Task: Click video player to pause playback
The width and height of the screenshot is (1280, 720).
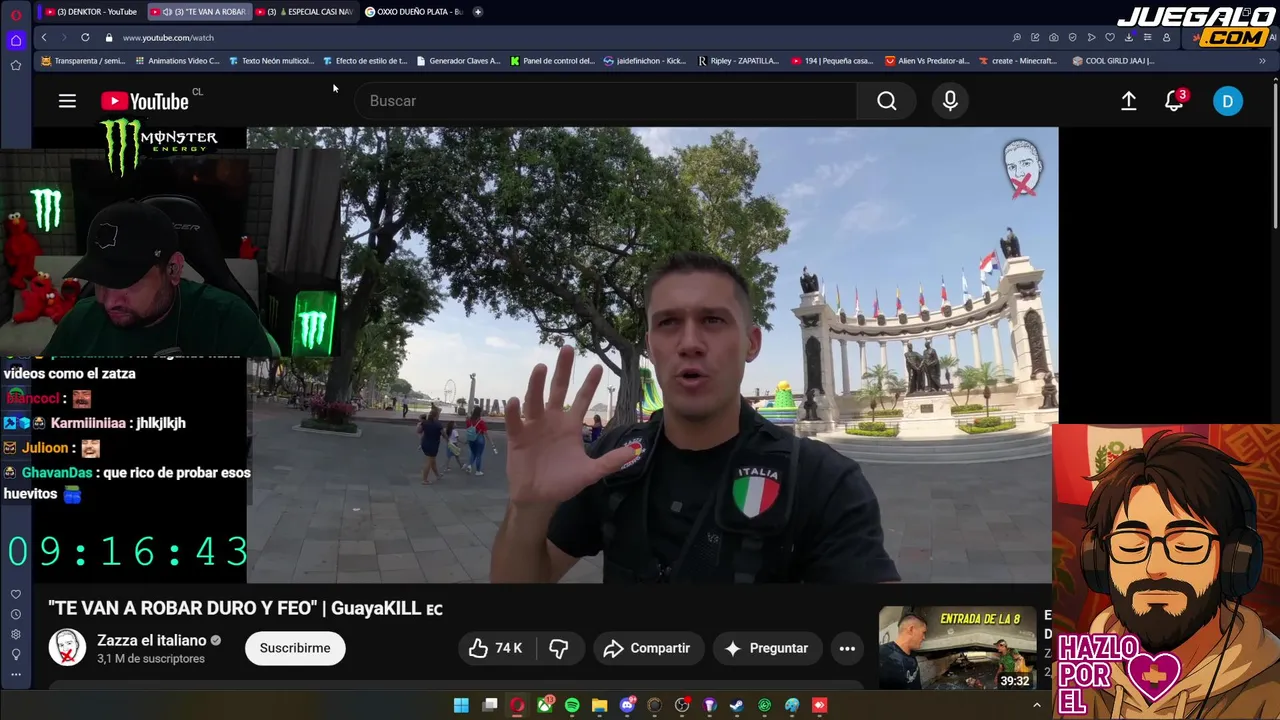Action: tap(652, 355)
